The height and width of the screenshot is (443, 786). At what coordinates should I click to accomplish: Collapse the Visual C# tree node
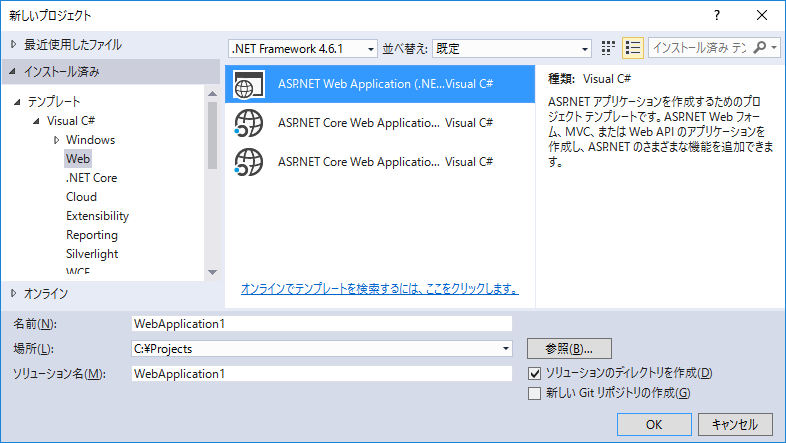click(37, 121)
